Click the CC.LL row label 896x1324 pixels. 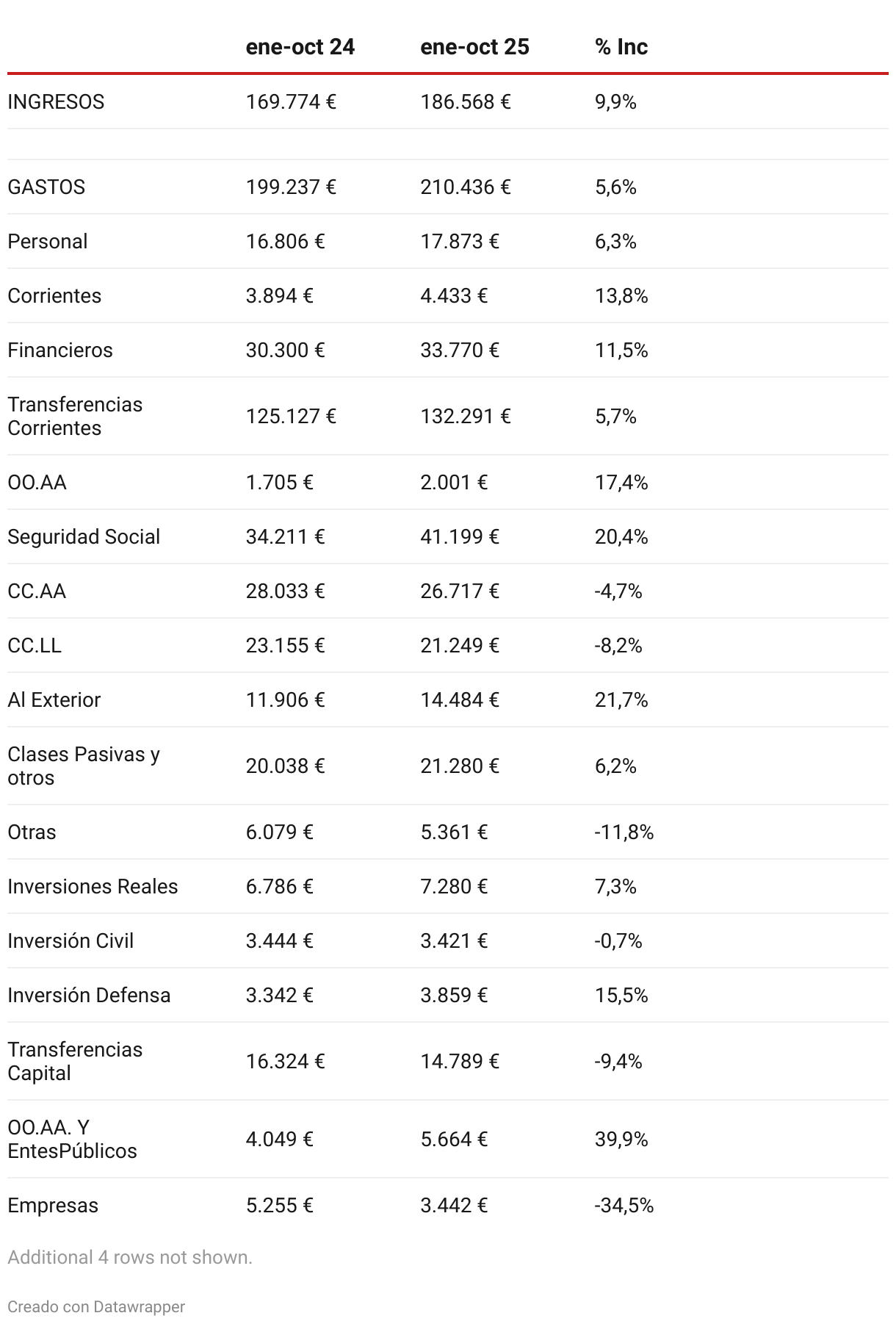pos(35,645)
